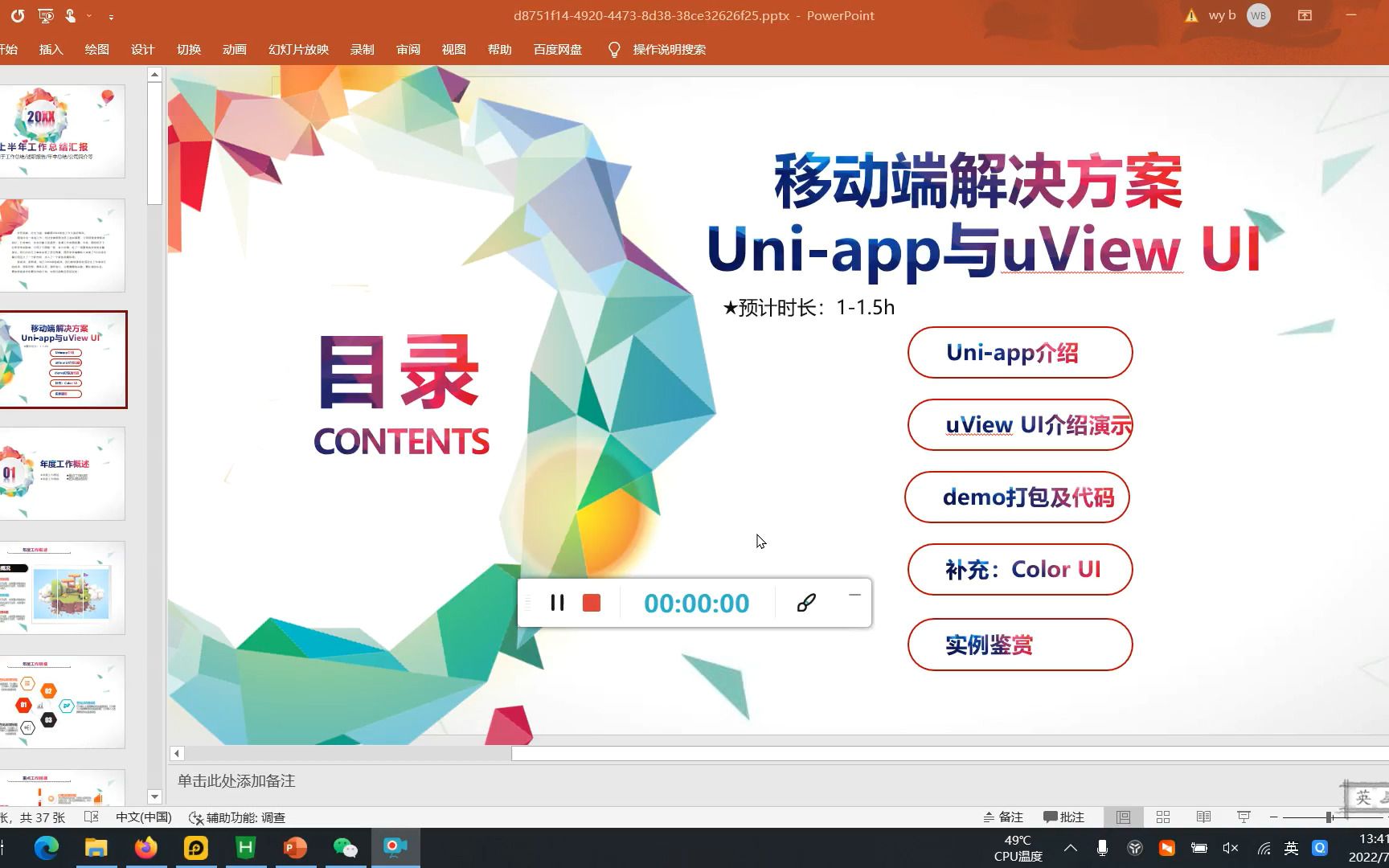
Task: Open the 设计 ribbon tab
Action: coord(142,50)
